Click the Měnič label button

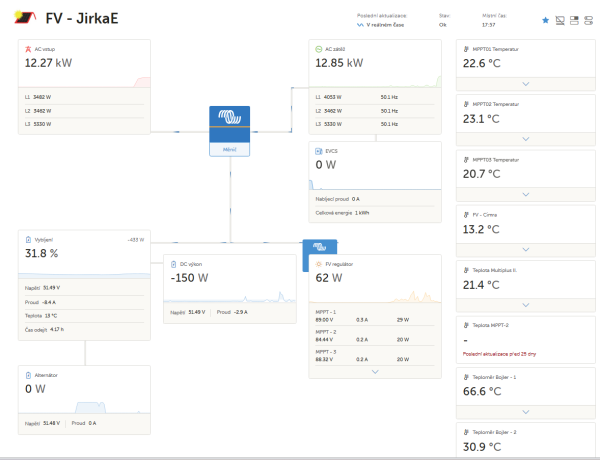(230, 150)
